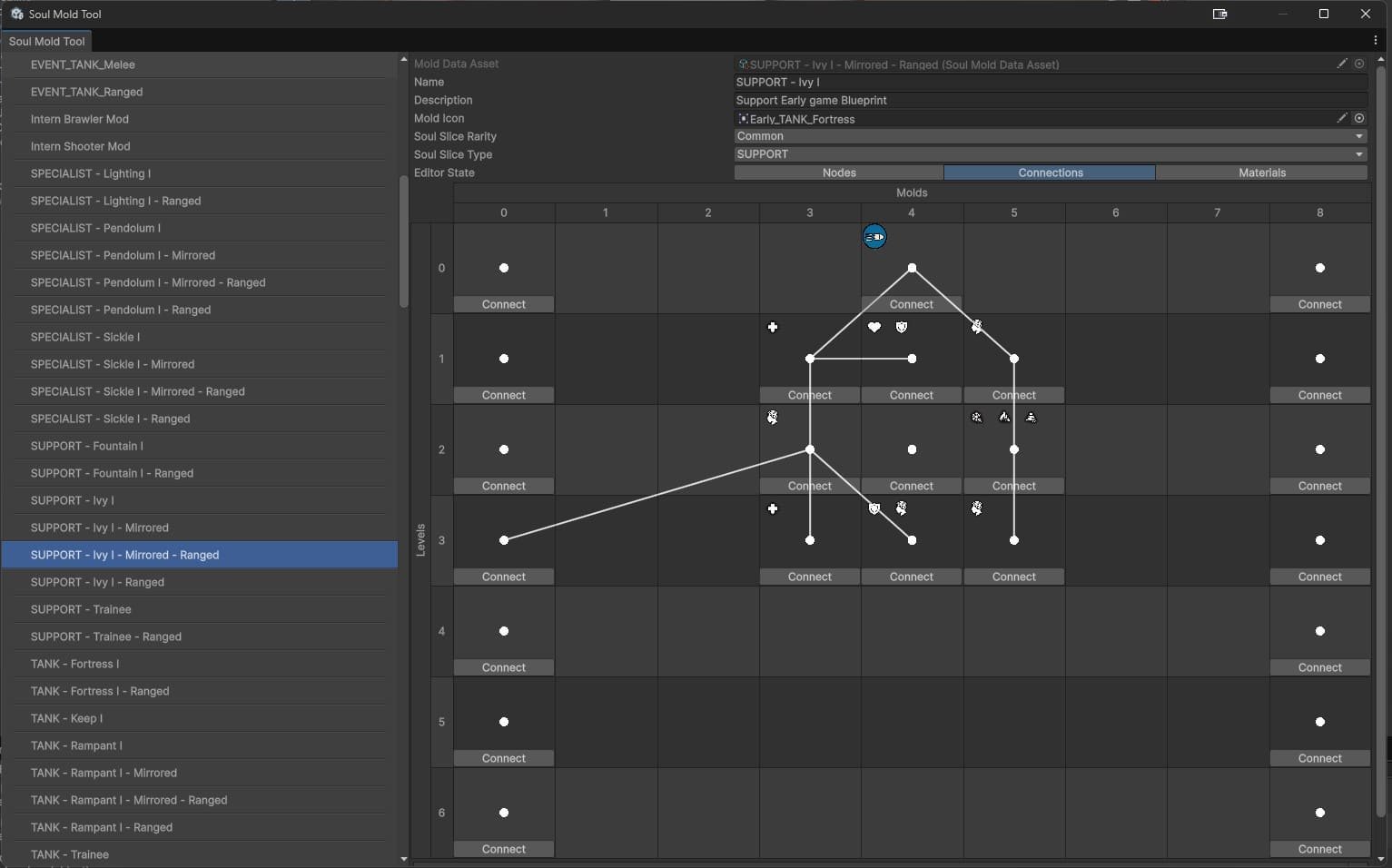Click the first icon in level 2, mold 5
This screenshot has width=1392, height=868.
977,418
